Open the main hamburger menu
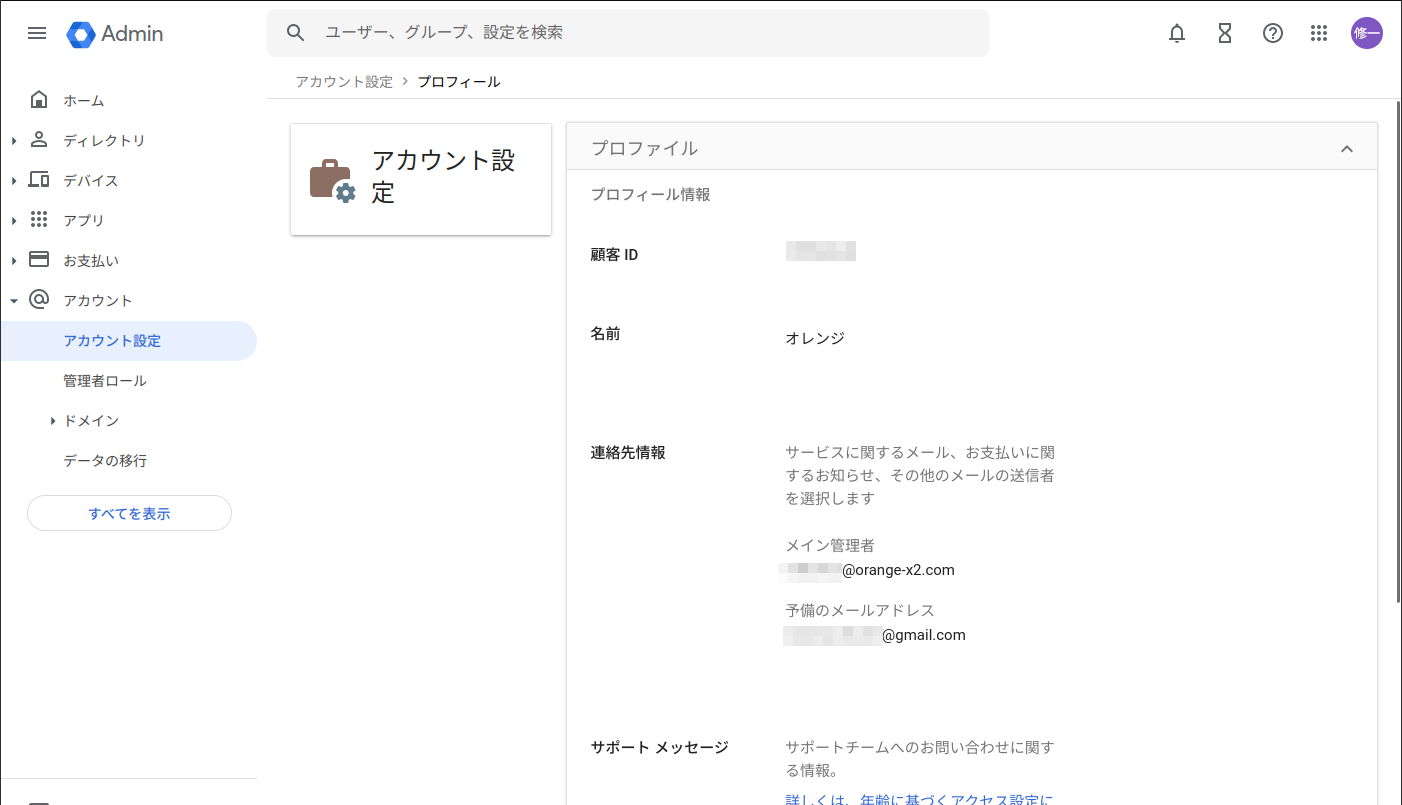Screen dimensions: 1402x805 37,33
